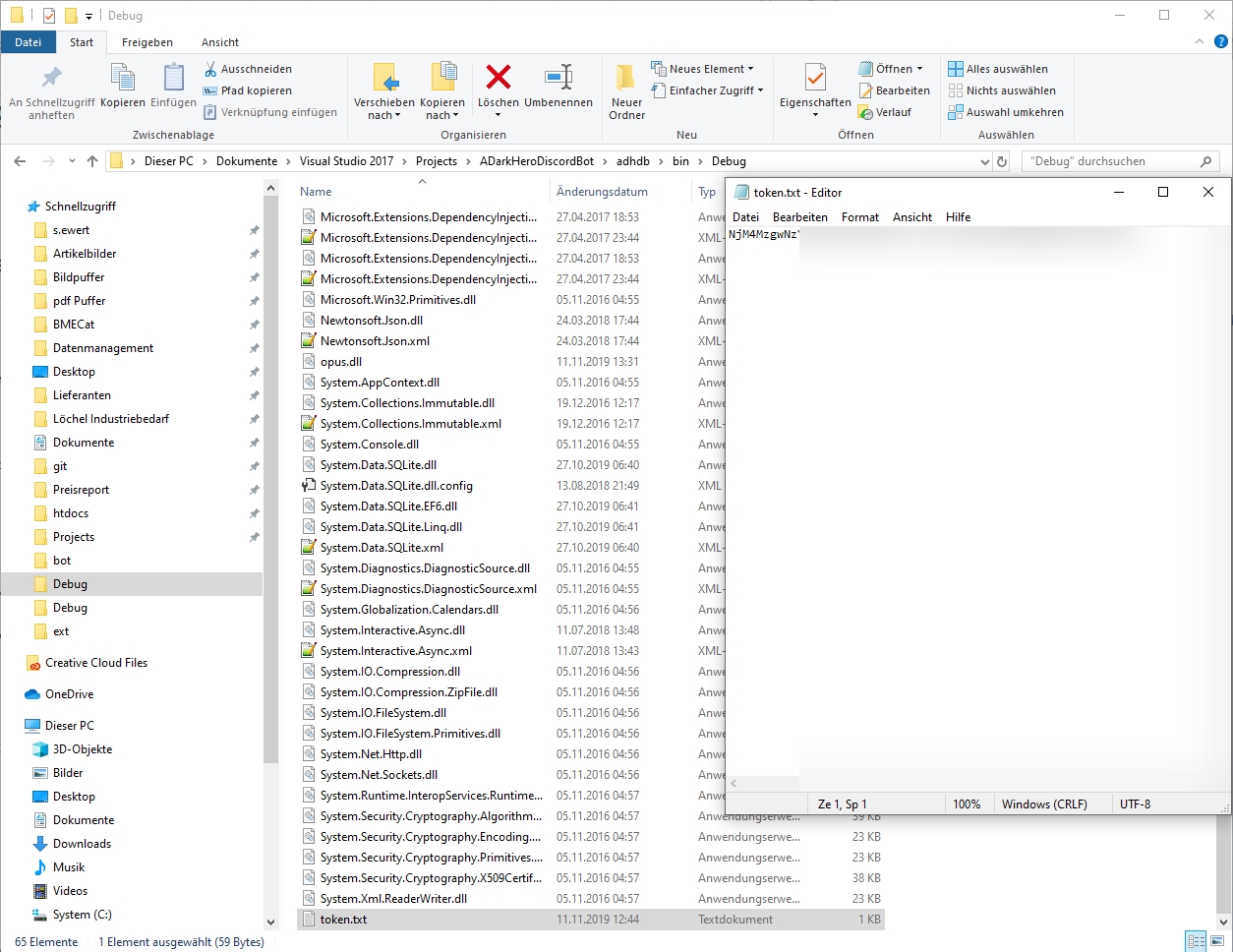Select opus.dll in the file list

pos(341,362)
